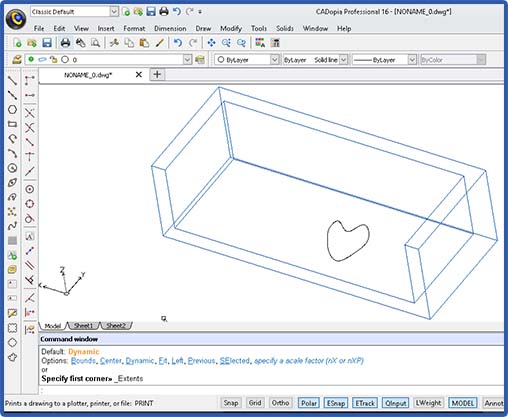Toggle the MODEL status button
The image size is (508, 417).
point(463,403)
